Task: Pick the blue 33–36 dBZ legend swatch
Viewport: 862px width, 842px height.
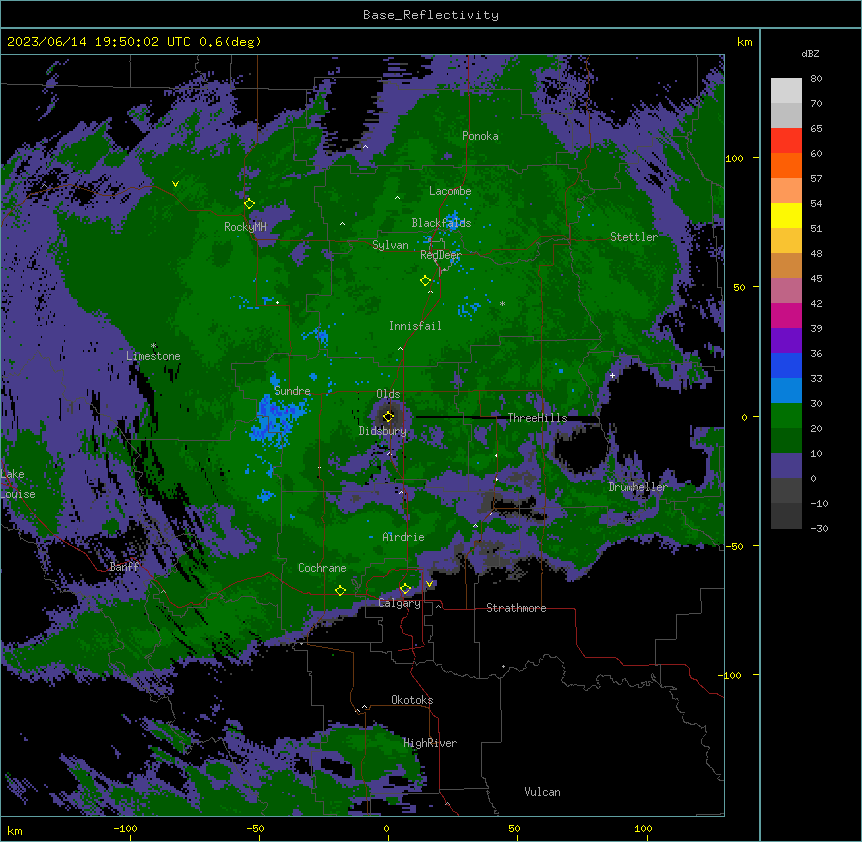Action: coord(786,365)
